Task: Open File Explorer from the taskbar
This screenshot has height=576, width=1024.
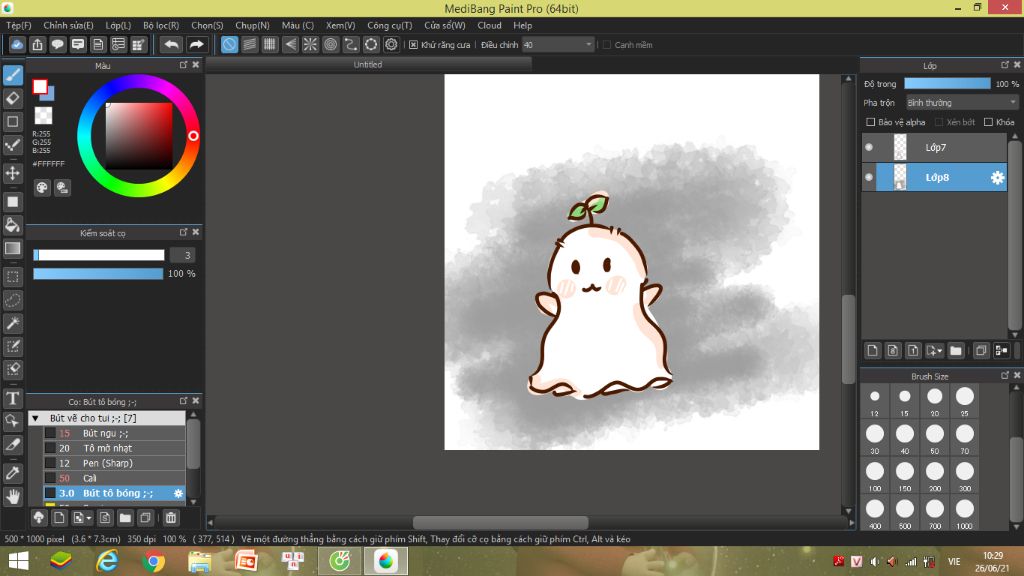Action: click(200, 562)
